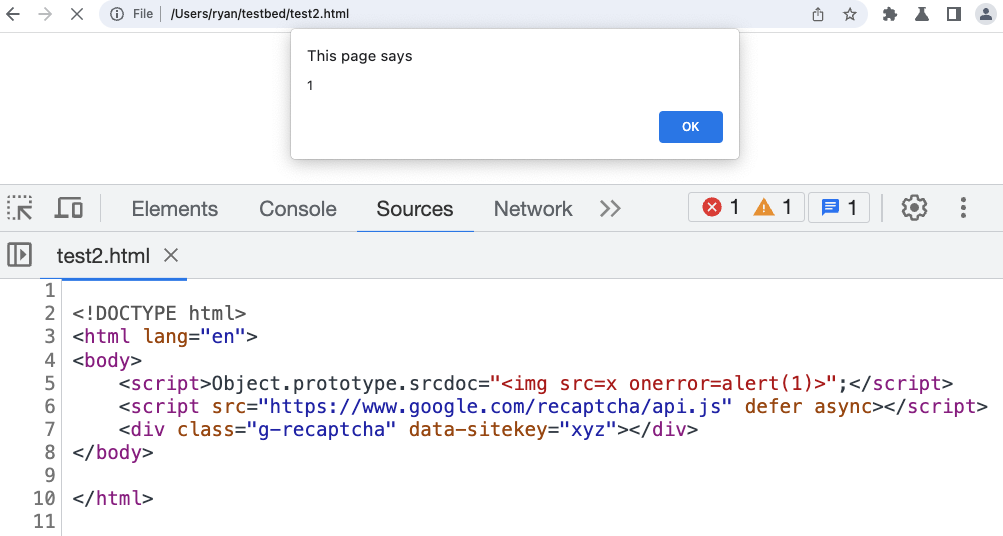
Task: Click line number 6 in the gutter
Action: (49, 406)
